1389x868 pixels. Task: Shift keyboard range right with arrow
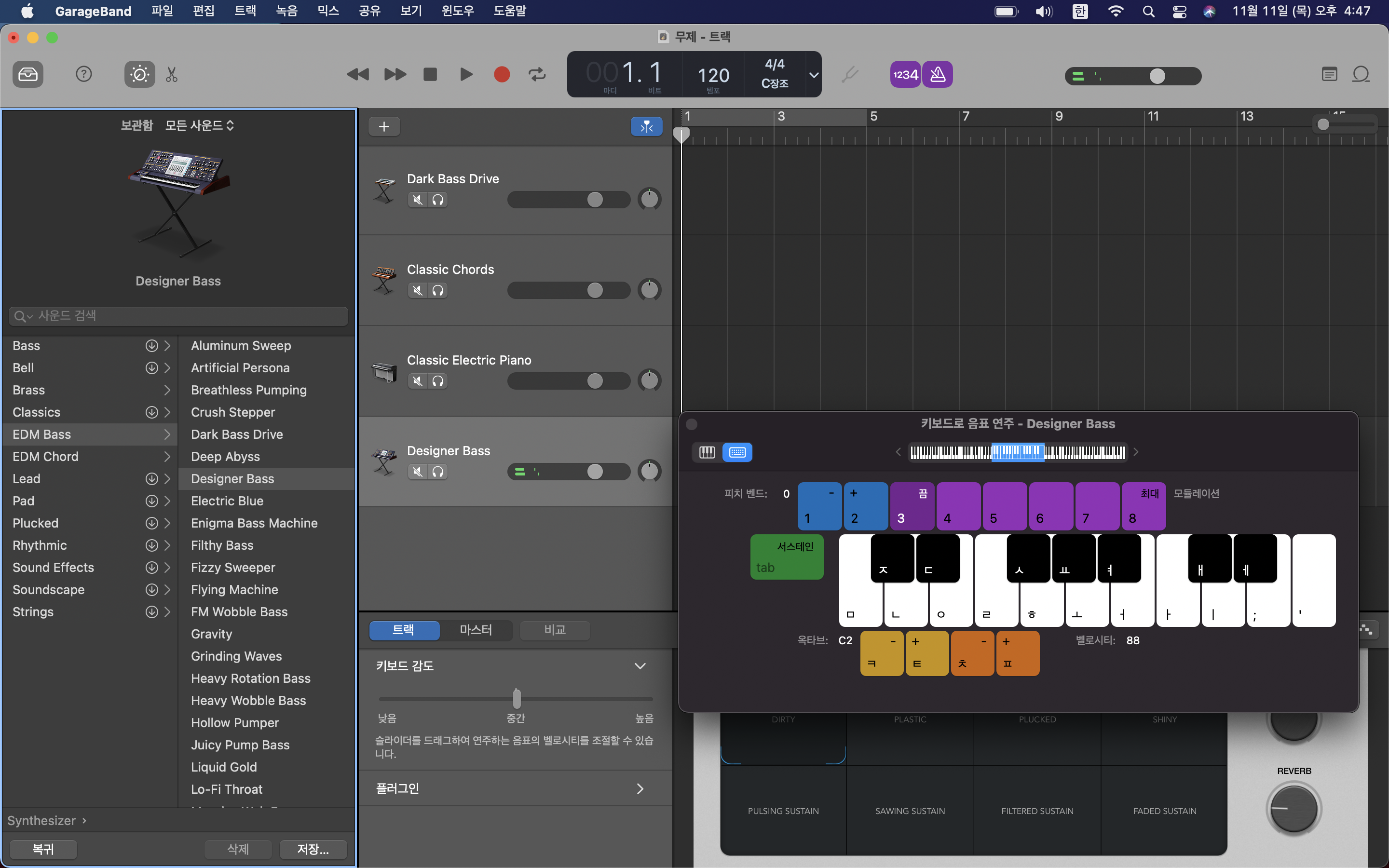(1136, 452)
